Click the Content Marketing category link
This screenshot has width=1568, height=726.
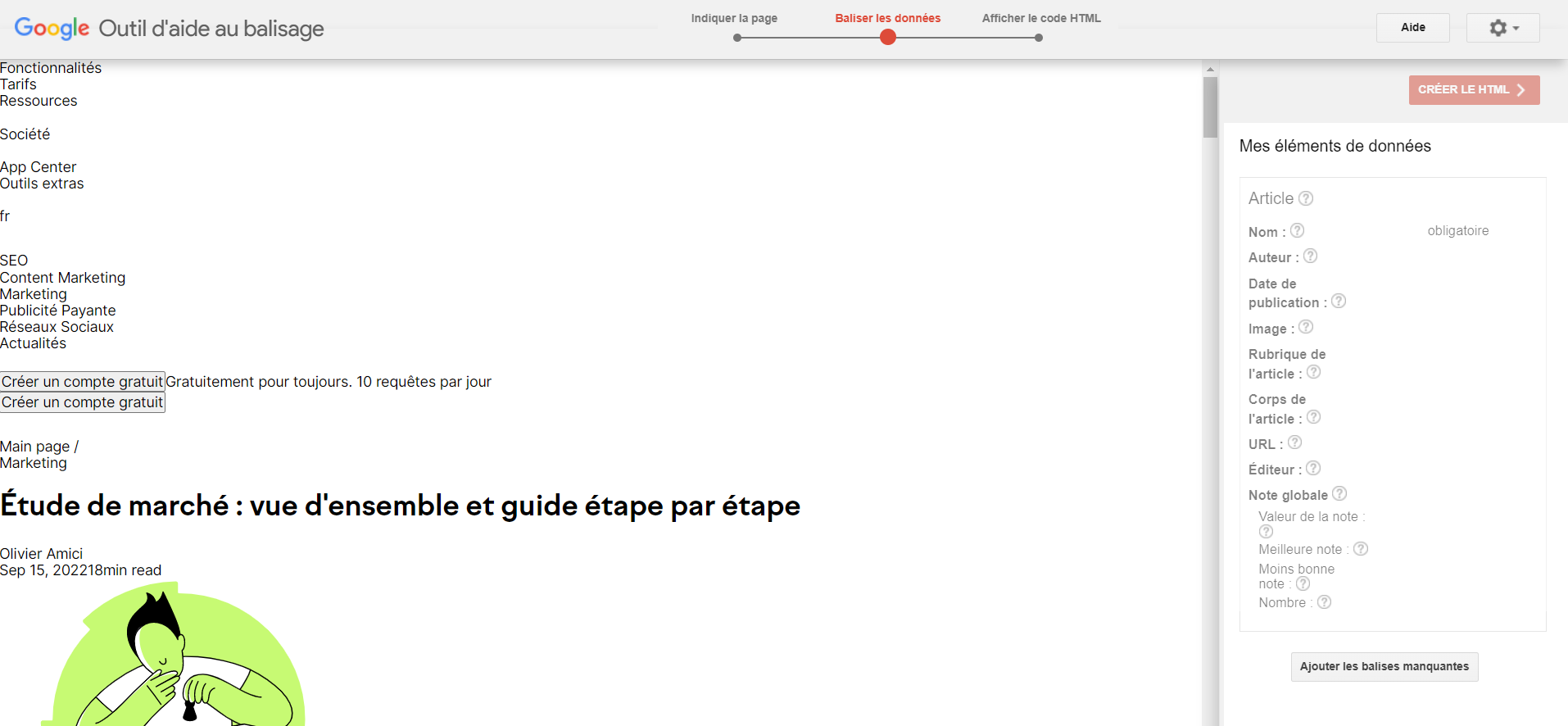(62, 278)
